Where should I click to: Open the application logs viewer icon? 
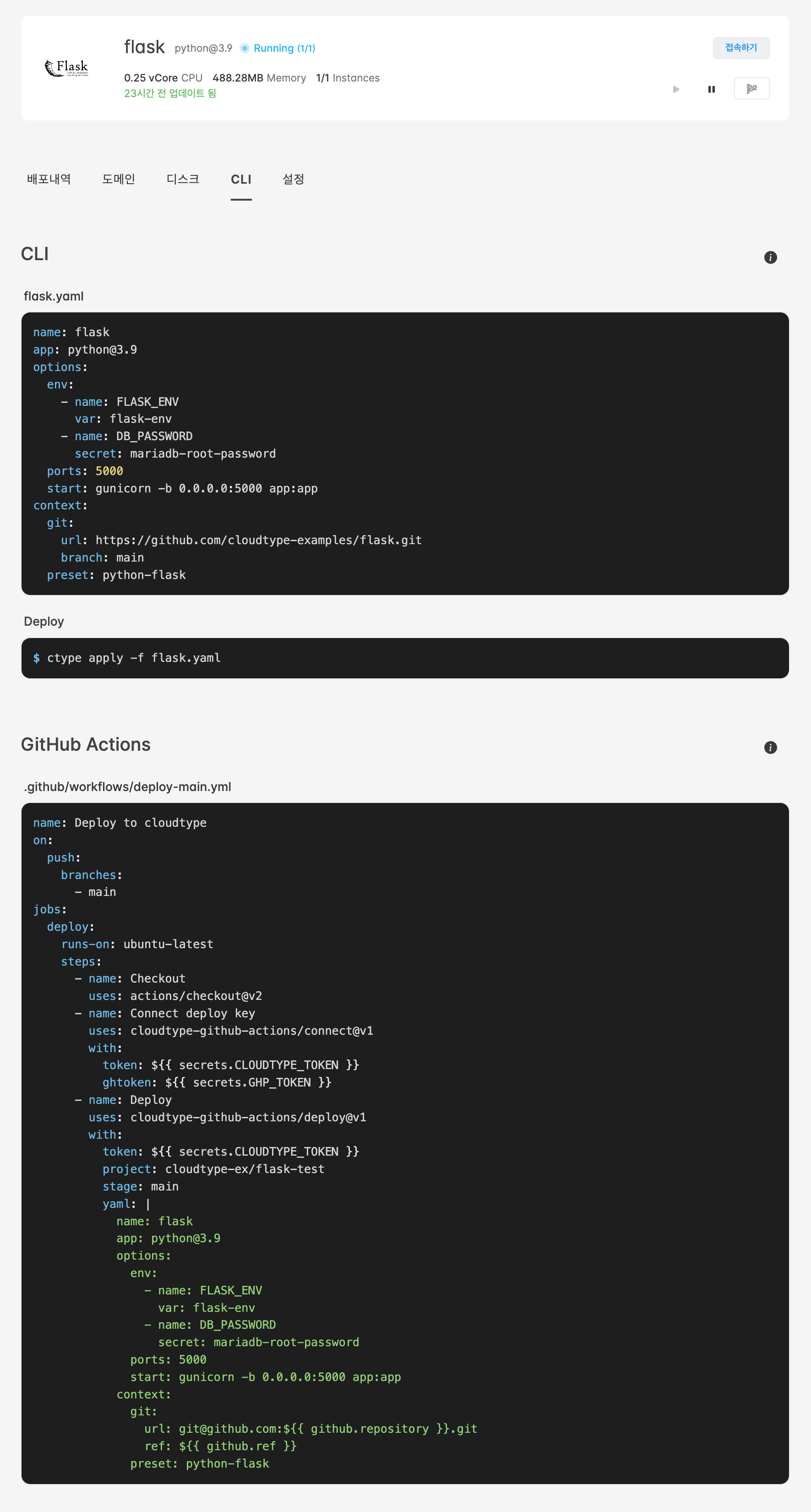(752, 88)
